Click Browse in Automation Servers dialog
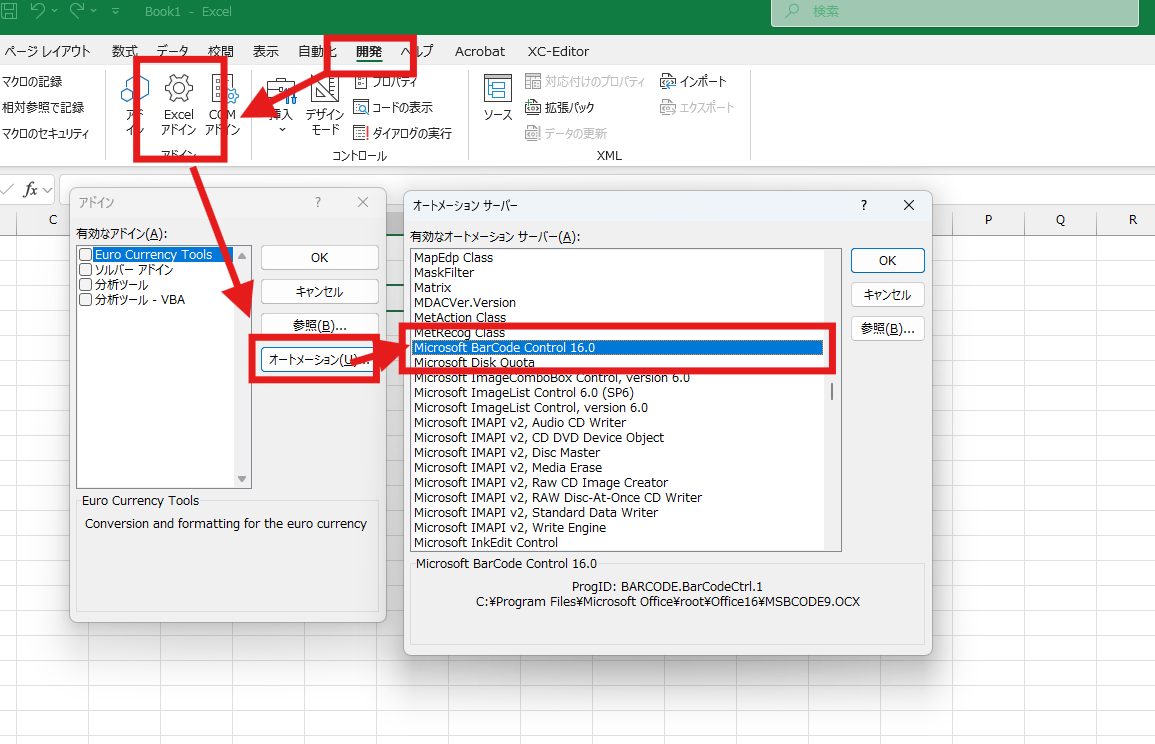The image size is (1155, 744). 888,329
